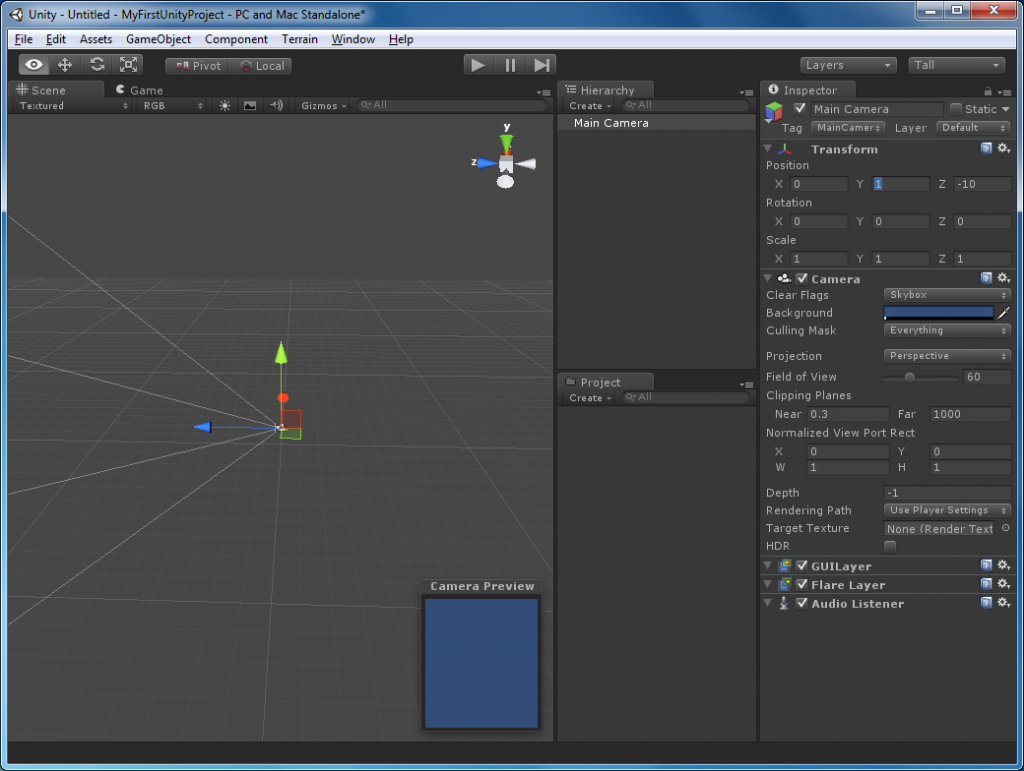Adjust the Field of View slider

coord(921,377)
